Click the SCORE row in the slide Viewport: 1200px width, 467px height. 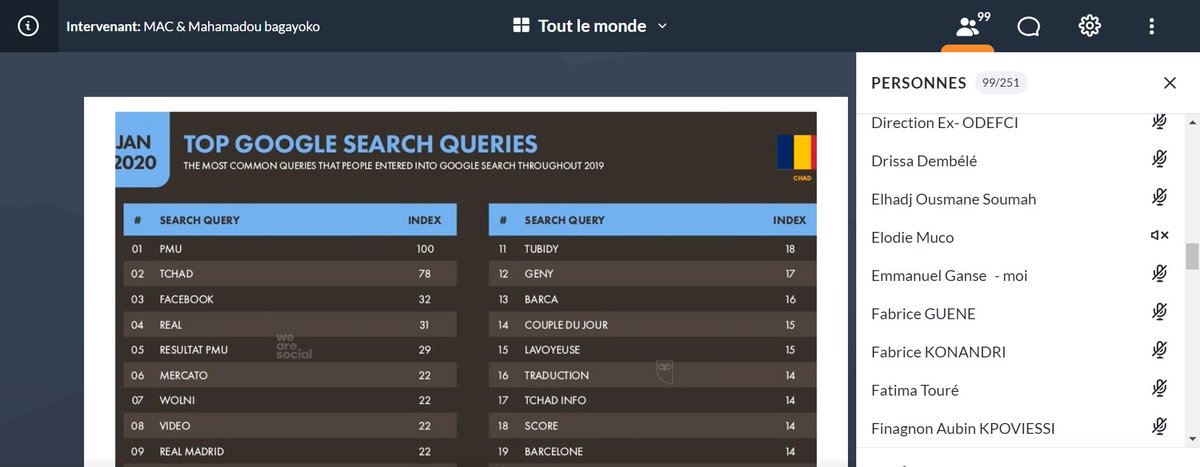click(653, 426)
